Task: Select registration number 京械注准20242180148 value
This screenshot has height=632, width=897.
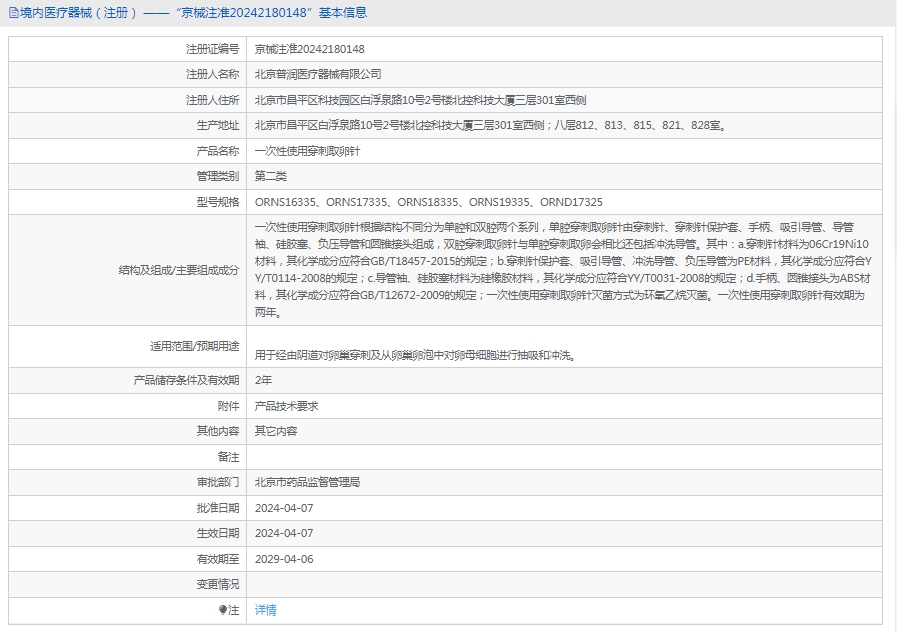Action: (309, 49)
